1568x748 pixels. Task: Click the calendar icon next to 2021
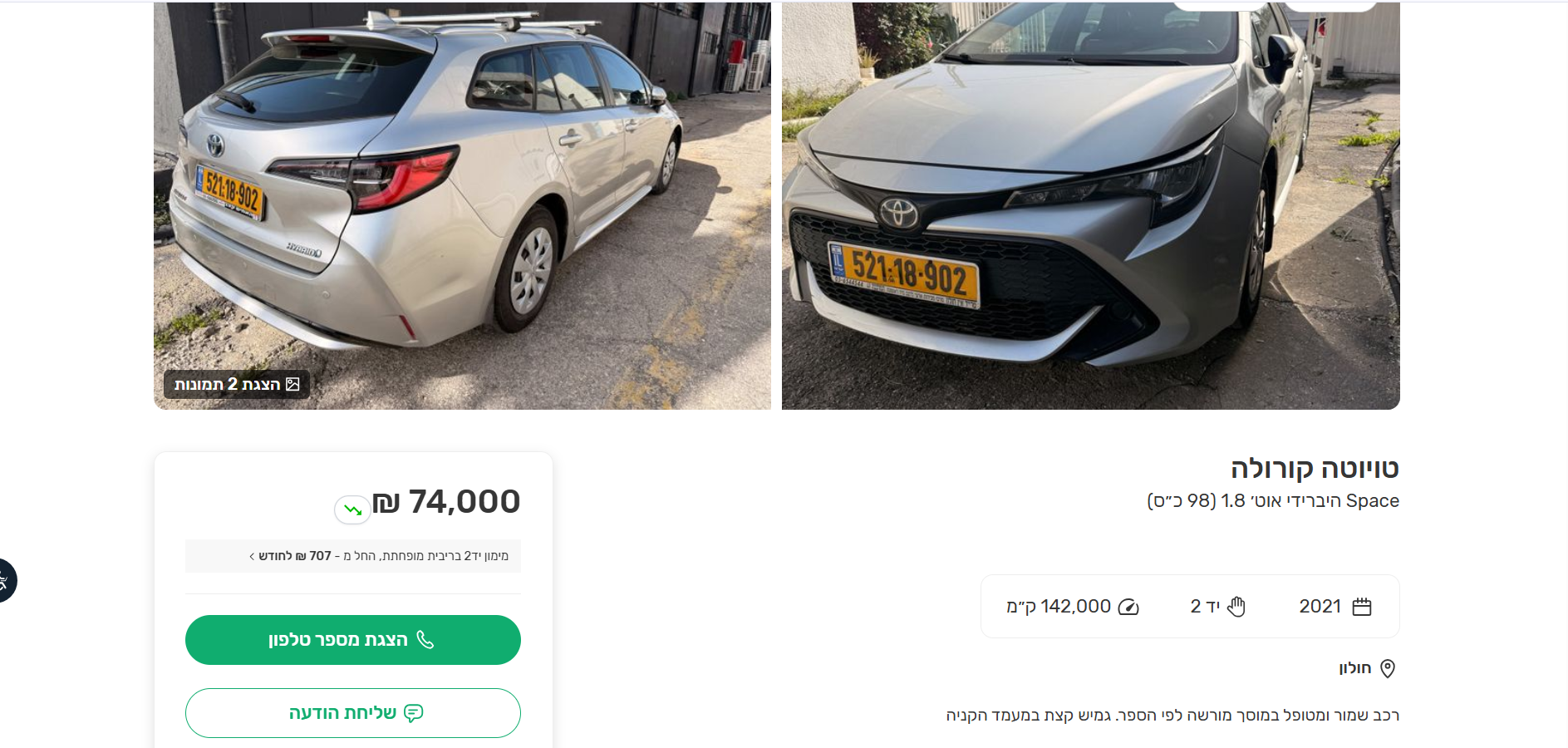point(1362,607)
